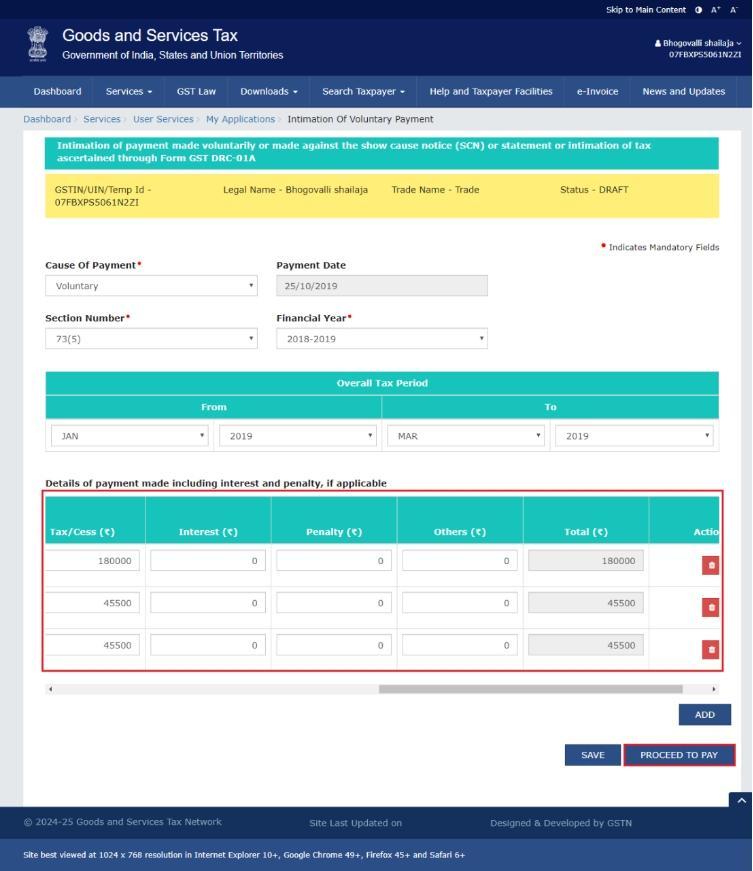
Task: Click the national emblem logo
Action: tap(38, 44)
